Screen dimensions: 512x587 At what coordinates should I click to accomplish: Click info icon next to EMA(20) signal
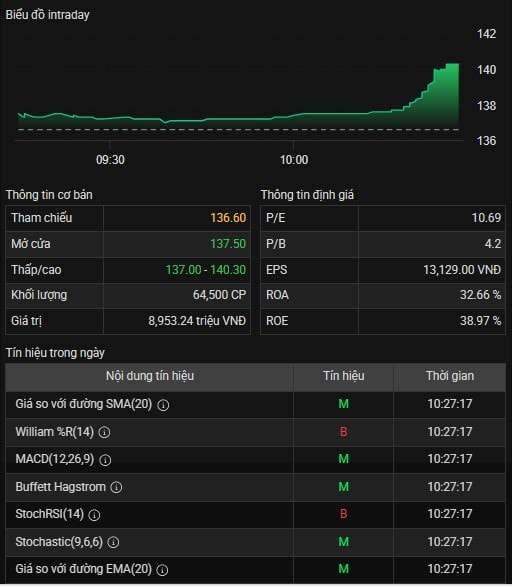(x=162, y=570)
